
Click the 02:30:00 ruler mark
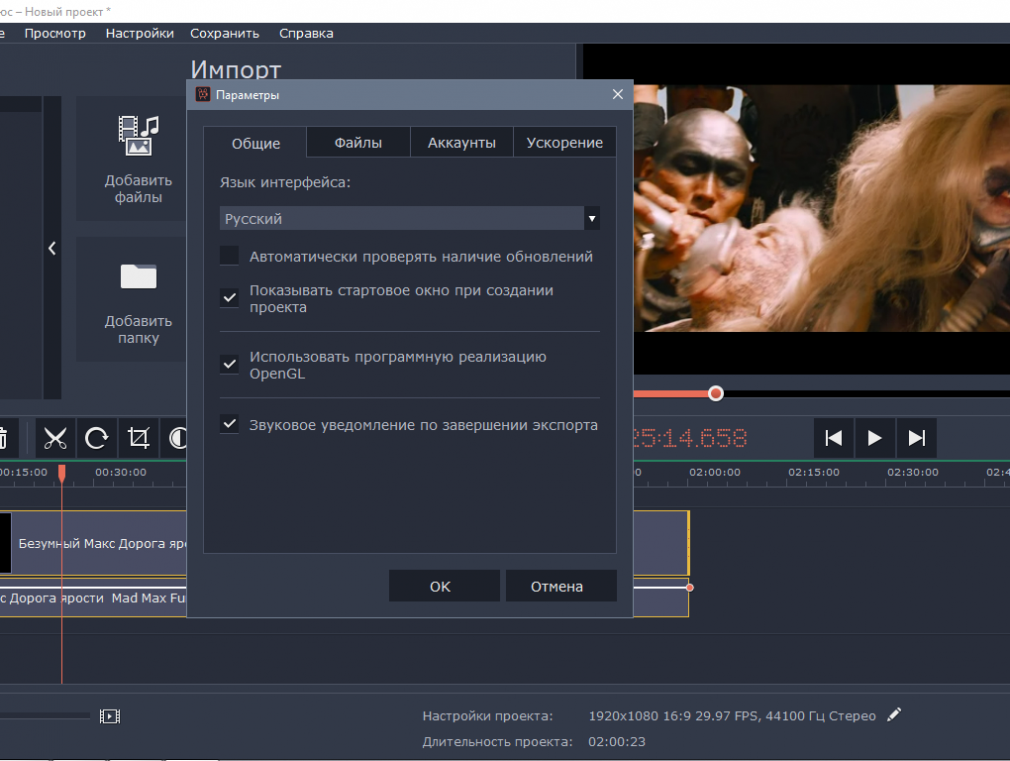click(x=913, y=472)
